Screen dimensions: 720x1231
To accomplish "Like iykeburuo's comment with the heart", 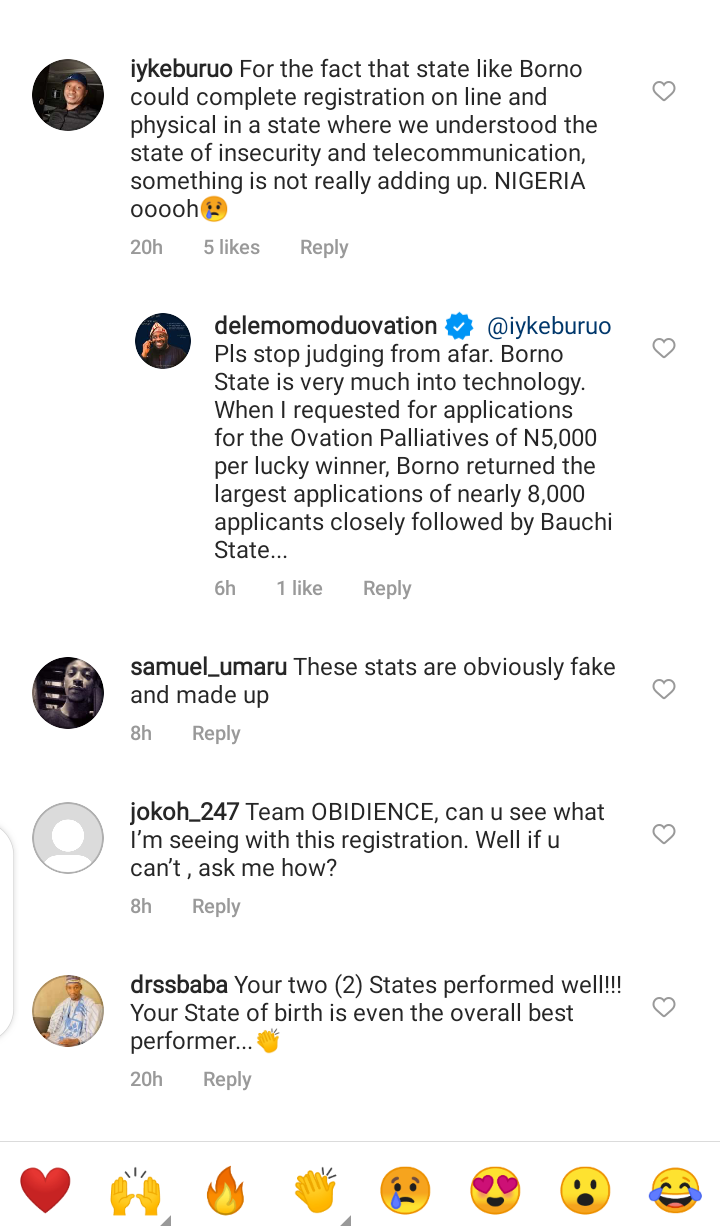I will coord(664,92).
